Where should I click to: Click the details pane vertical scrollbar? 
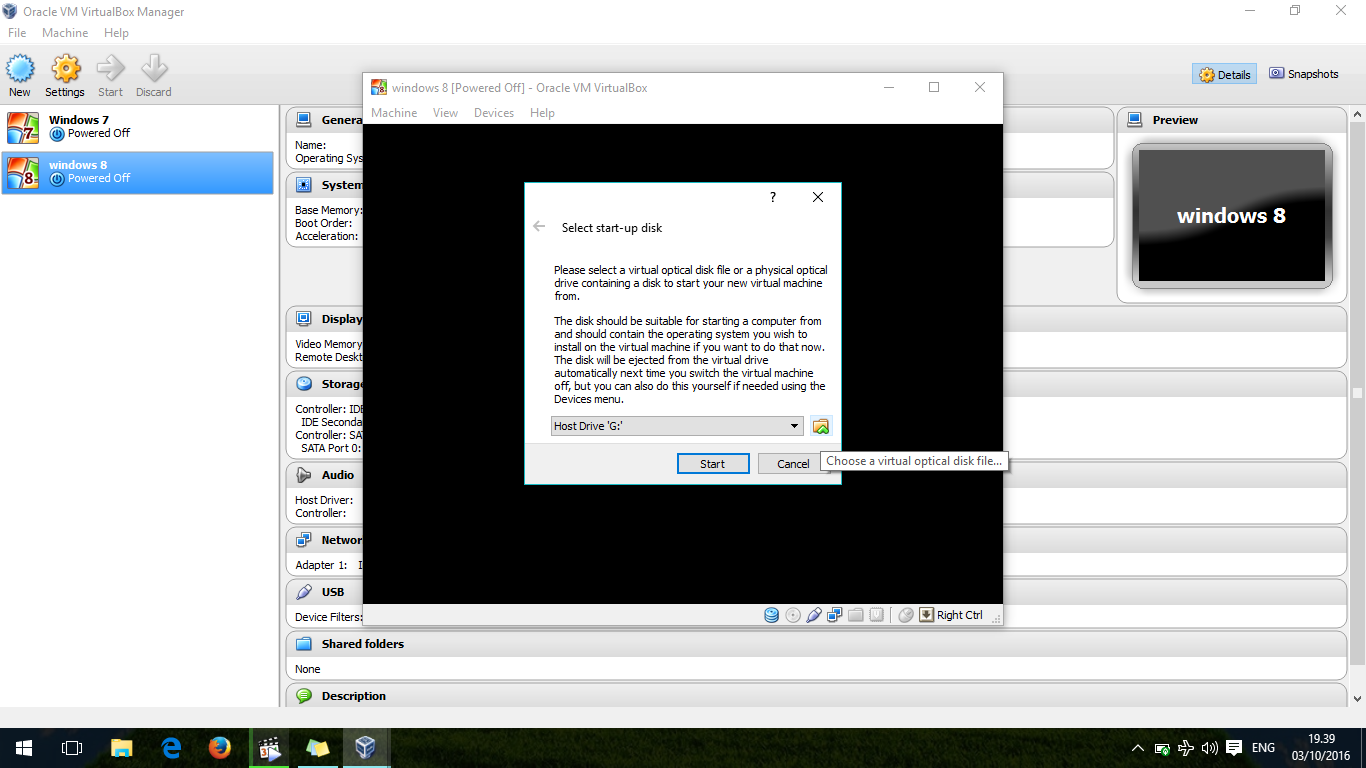tap(1357, 393)
